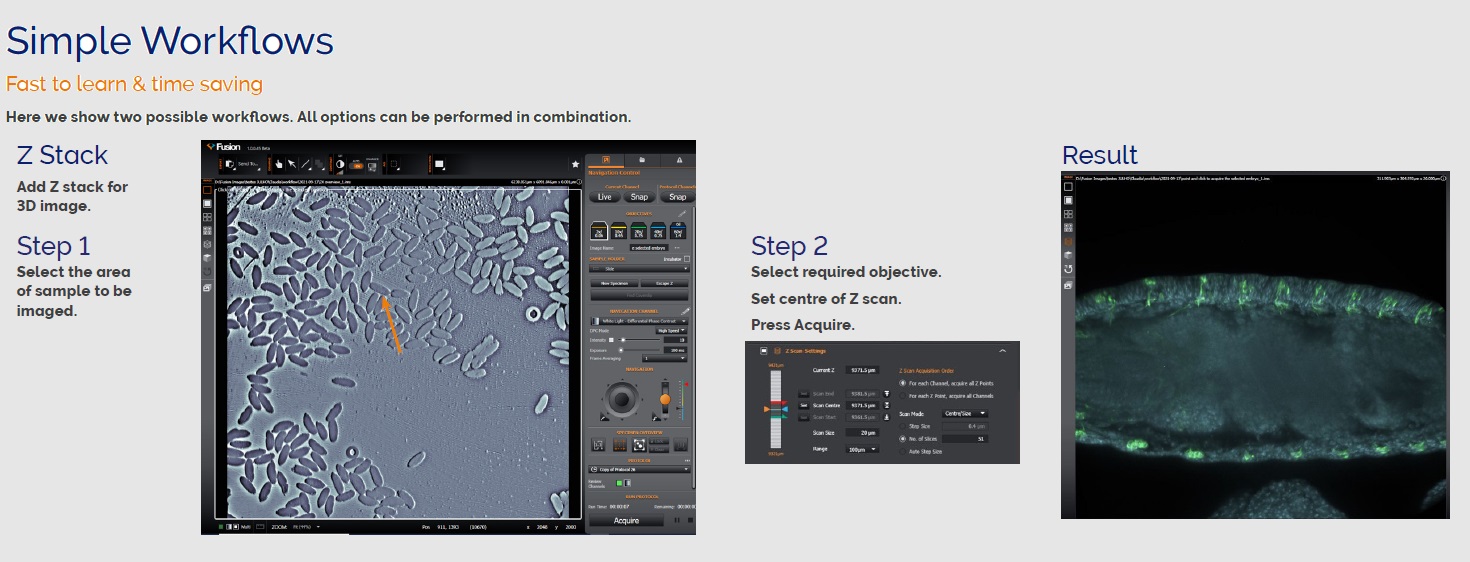Viewport: 1470px width, 562px height.
Task: Click the No. of Slices input field
Action: coord(966,439)
